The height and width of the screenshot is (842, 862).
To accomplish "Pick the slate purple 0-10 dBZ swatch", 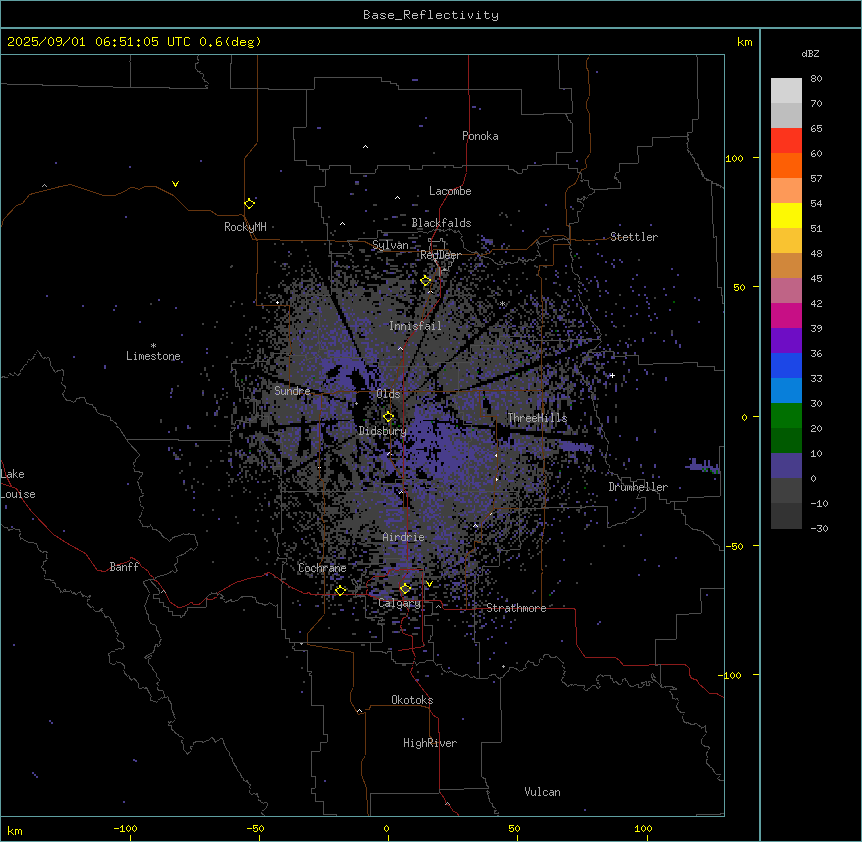I will [x=786, y=466].
